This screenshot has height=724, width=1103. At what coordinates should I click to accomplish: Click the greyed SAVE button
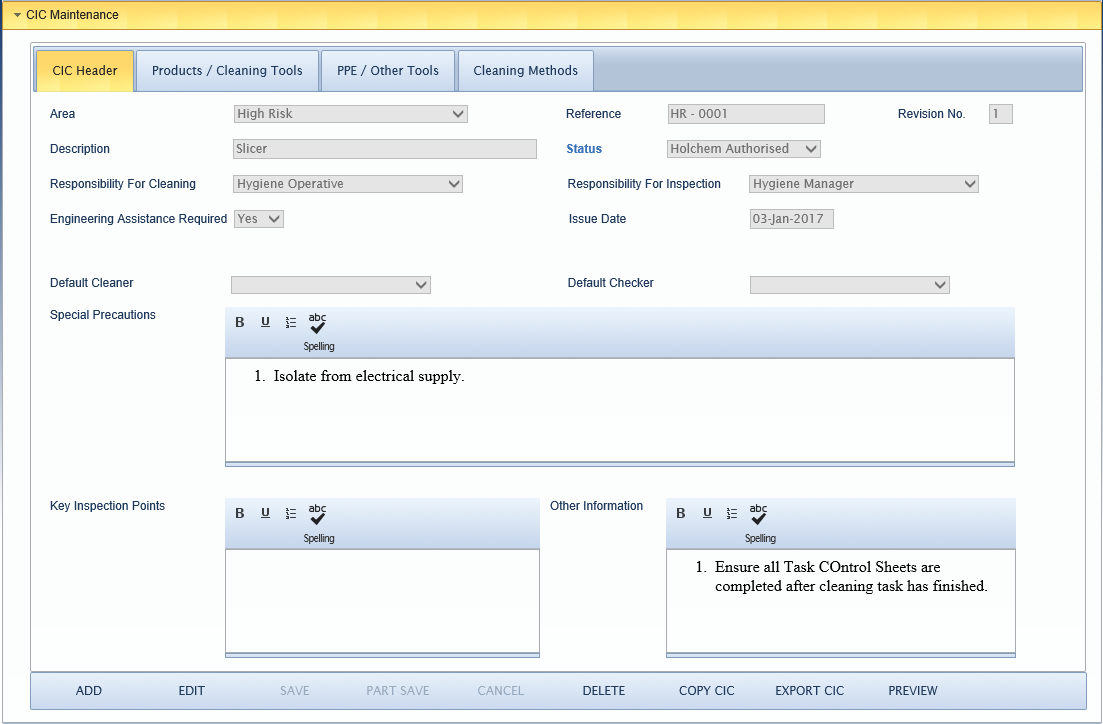[295, 691]
